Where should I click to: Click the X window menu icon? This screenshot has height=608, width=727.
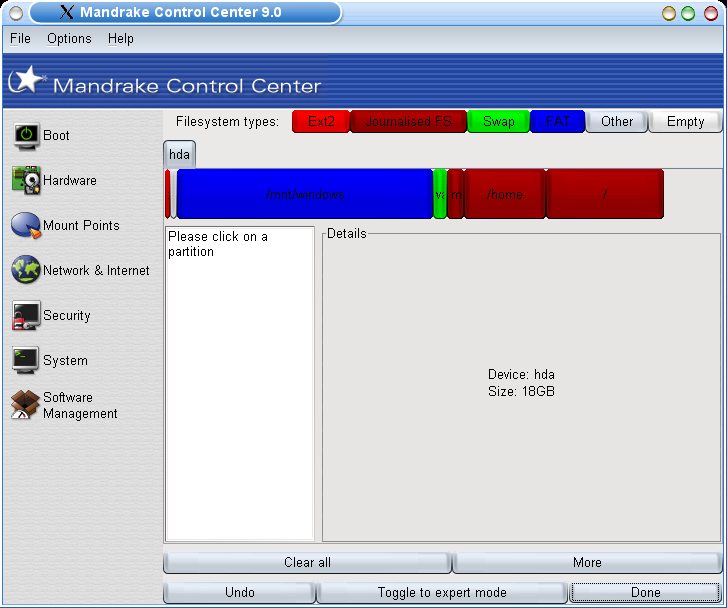tap(67, 12)
